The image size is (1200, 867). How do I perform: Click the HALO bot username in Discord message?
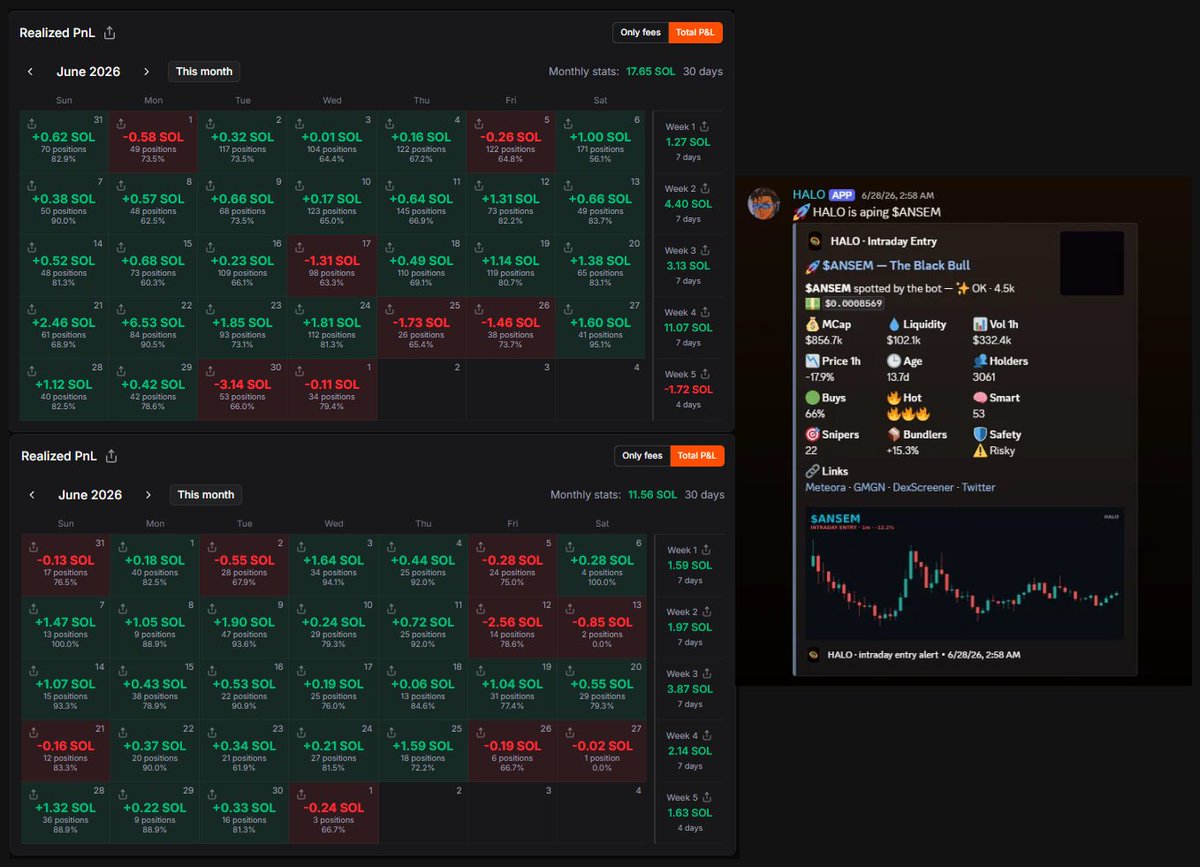pyautogui.click(x=808, y=195)
